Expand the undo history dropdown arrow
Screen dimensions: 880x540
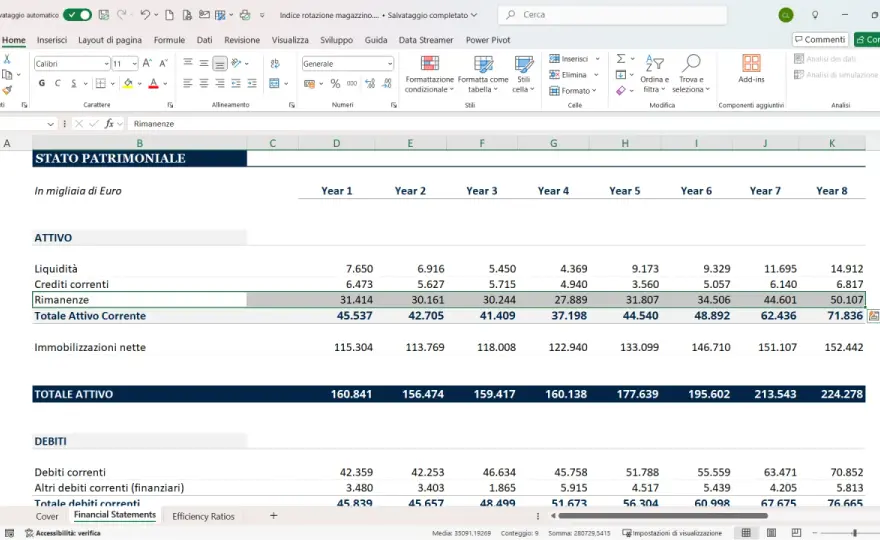[156, 15]
